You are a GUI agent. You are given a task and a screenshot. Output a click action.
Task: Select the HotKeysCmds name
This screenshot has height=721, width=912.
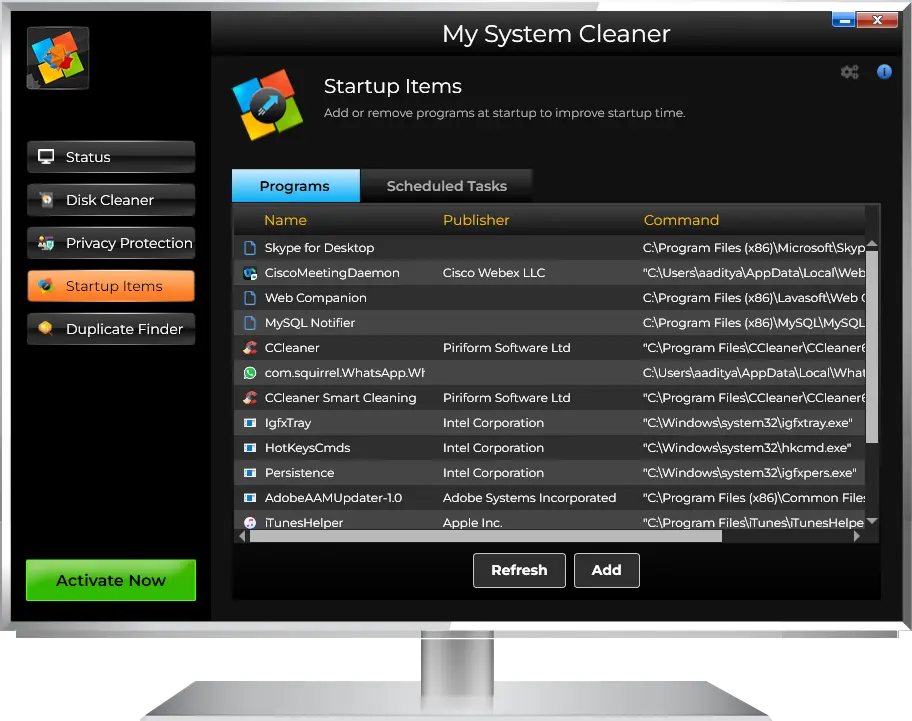[x=308, y=448]
